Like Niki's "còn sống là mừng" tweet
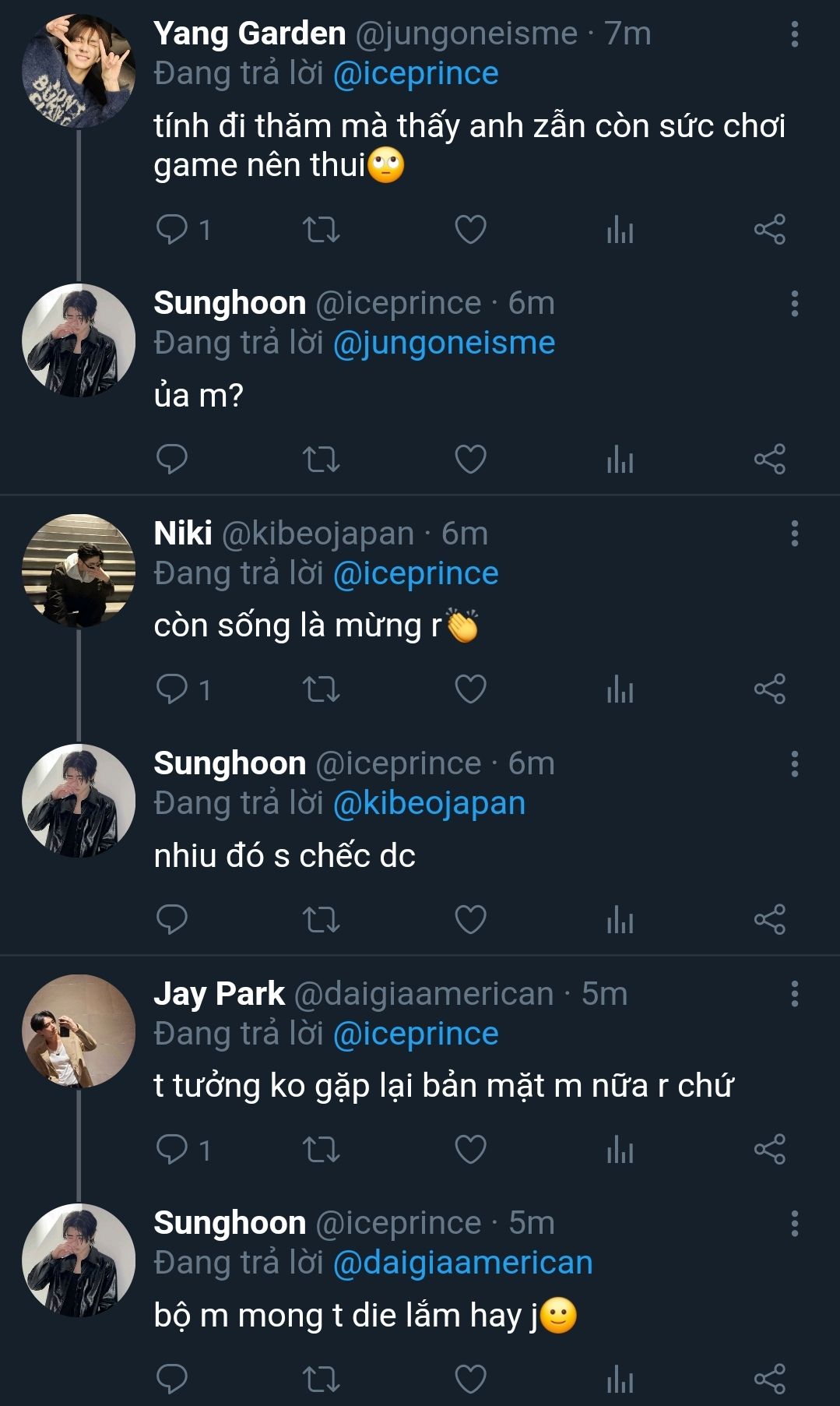The width and height of the screenshot is (840, 1406). pyautogui.click(x=470, y=689)
